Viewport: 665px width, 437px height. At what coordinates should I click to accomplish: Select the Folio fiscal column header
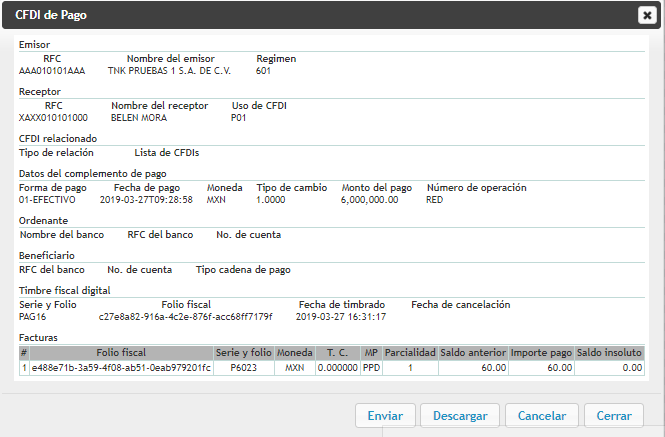click(x=121, y=353)
